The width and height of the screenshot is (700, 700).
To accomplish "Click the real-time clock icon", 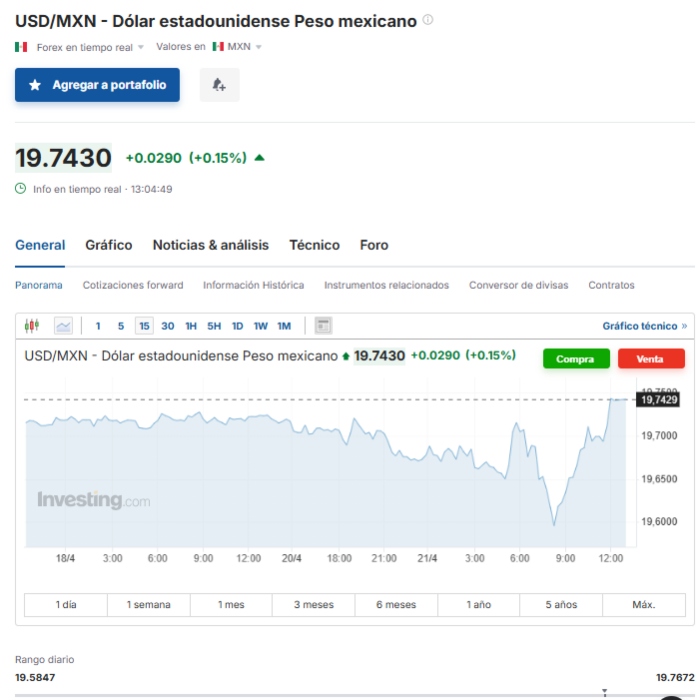I will point(21,189).
